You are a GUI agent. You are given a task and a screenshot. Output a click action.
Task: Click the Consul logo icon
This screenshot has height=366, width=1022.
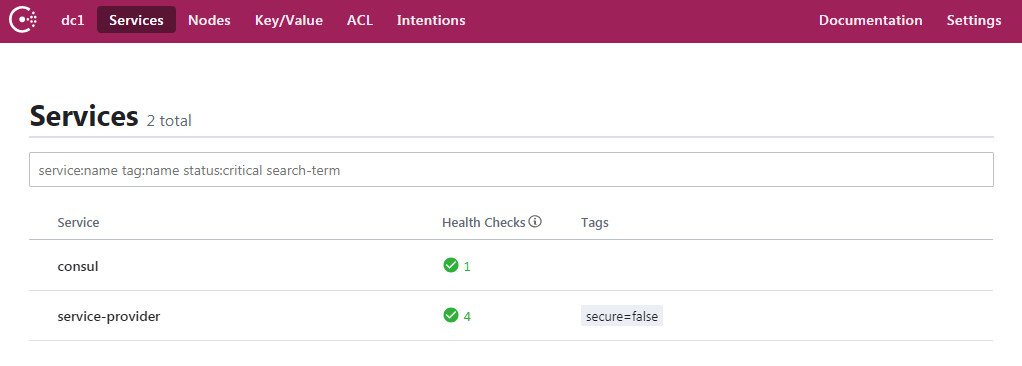click(23, 20)
